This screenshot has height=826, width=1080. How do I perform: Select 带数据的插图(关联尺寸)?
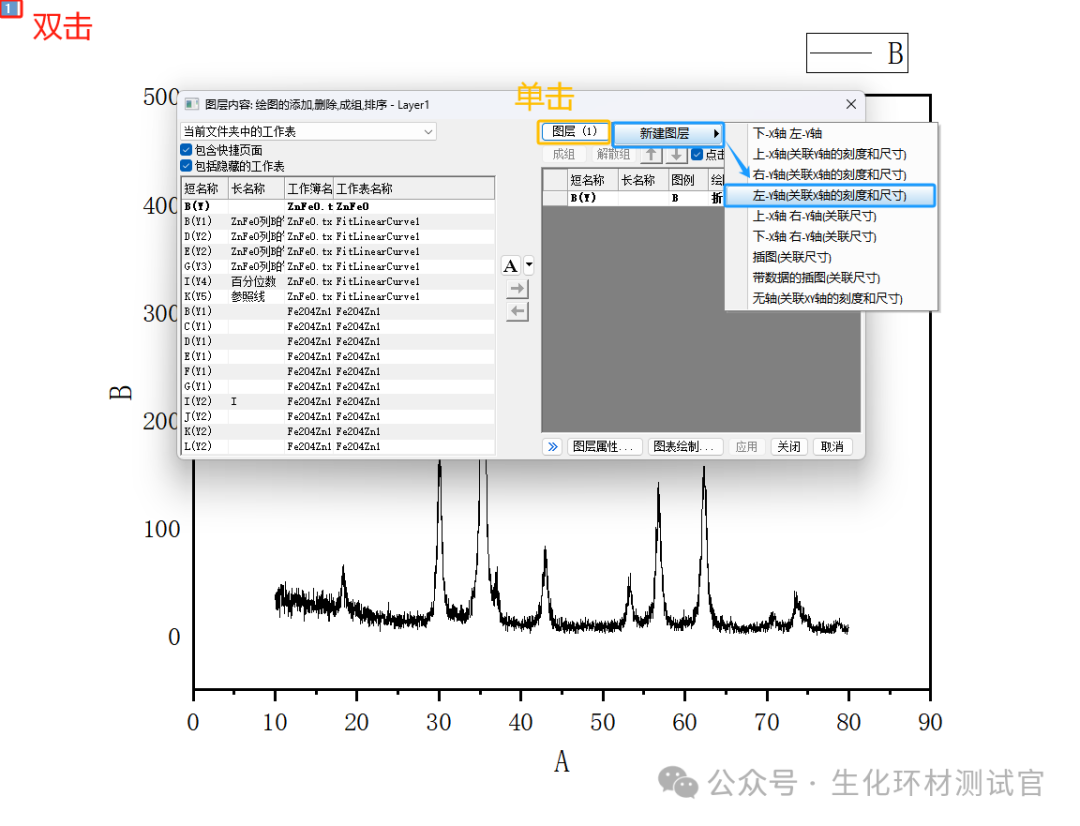(x=831, y=278)
